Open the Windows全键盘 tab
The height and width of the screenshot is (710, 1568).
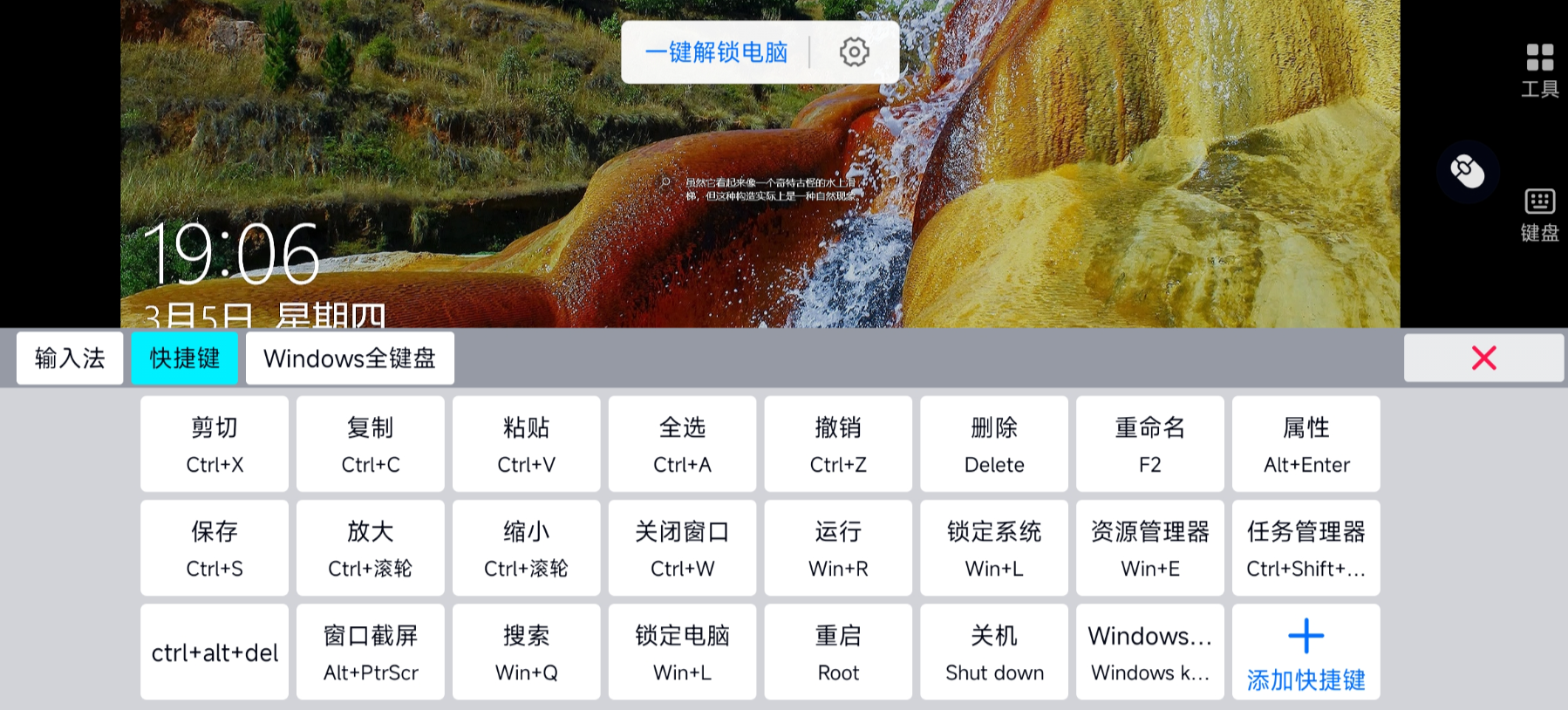tap(350, 358)
